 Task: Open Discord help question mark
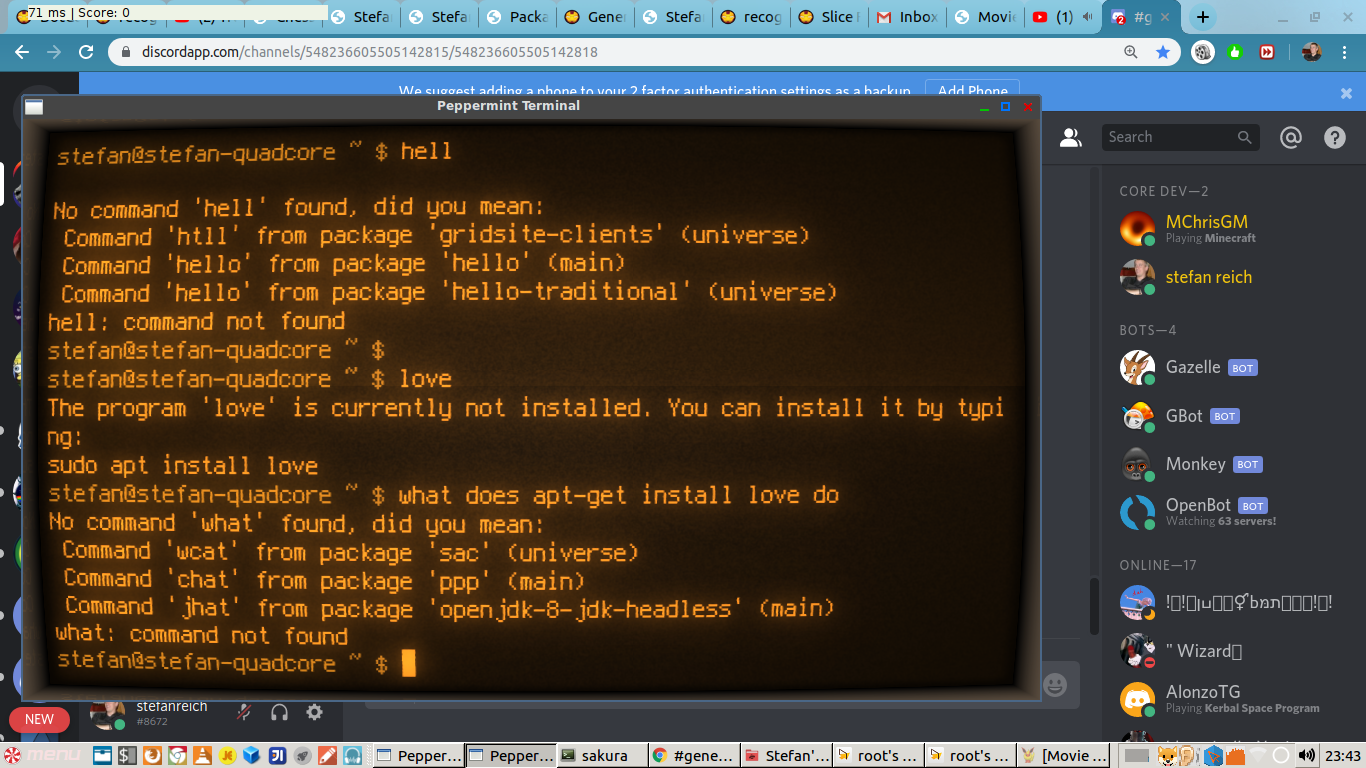click(x=1335, y=138)
